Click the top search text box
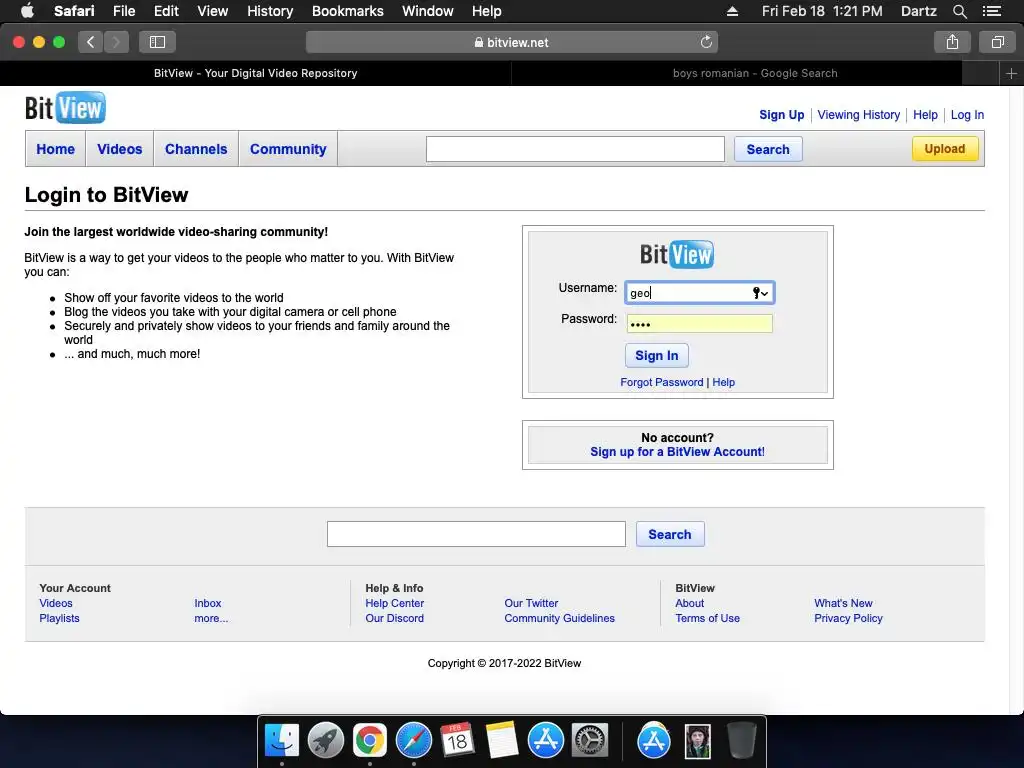This screenshot has width=1024, height=768. (x=575, y=149)
